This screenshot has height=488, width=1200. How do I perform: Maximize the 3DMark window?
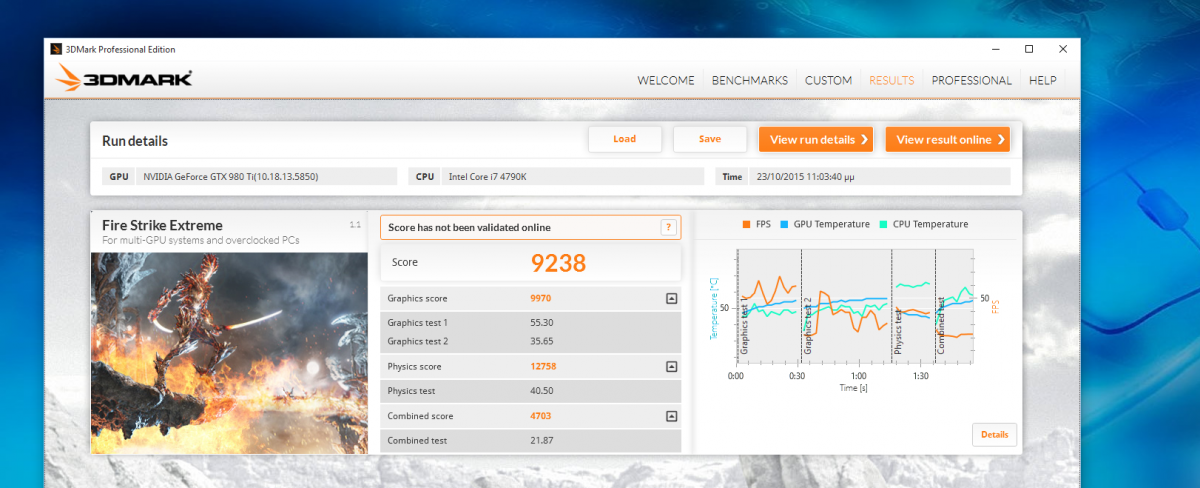[1029, 49]
